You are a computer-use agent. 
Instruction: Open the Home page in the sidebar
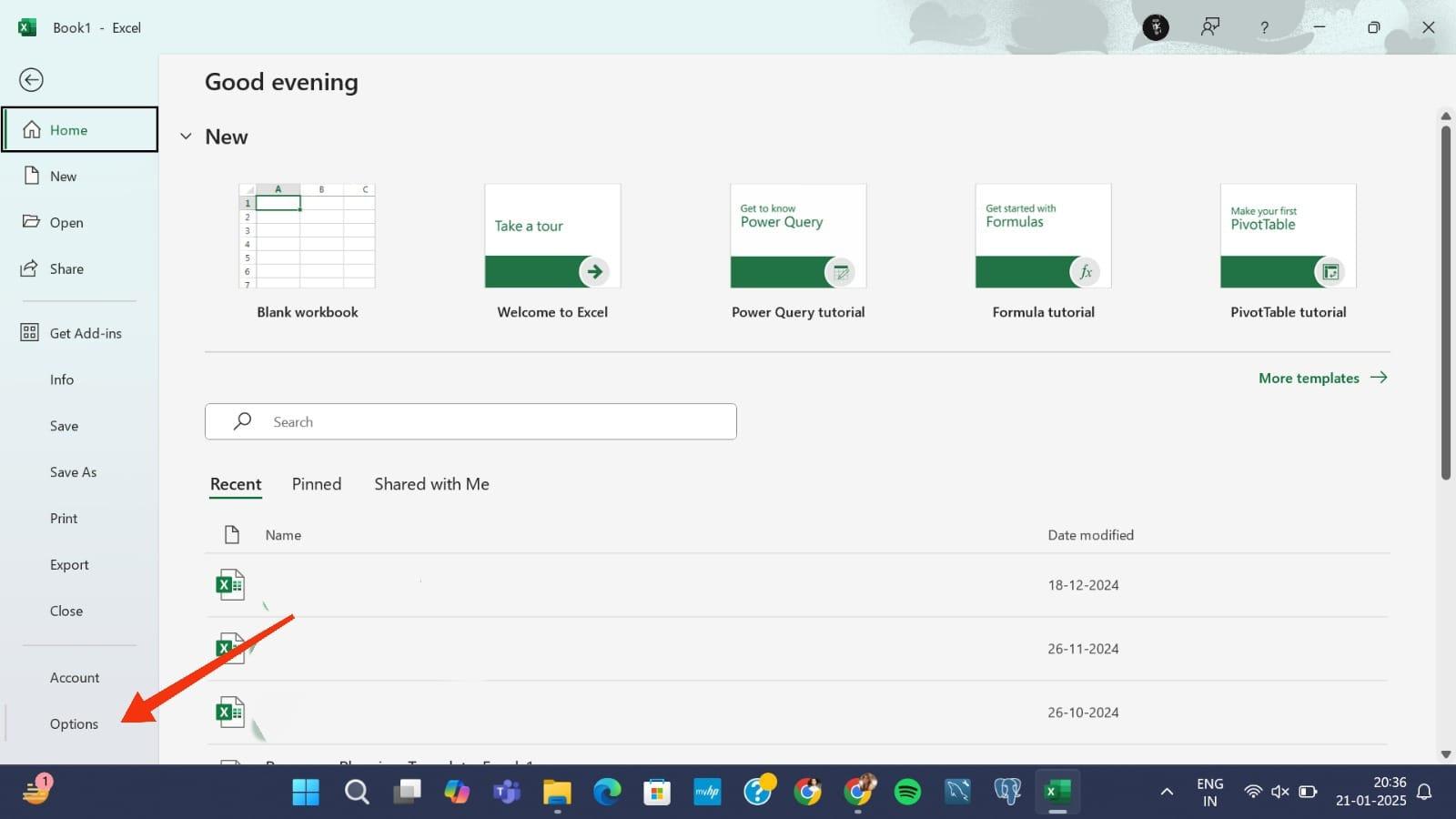[80, 129]
